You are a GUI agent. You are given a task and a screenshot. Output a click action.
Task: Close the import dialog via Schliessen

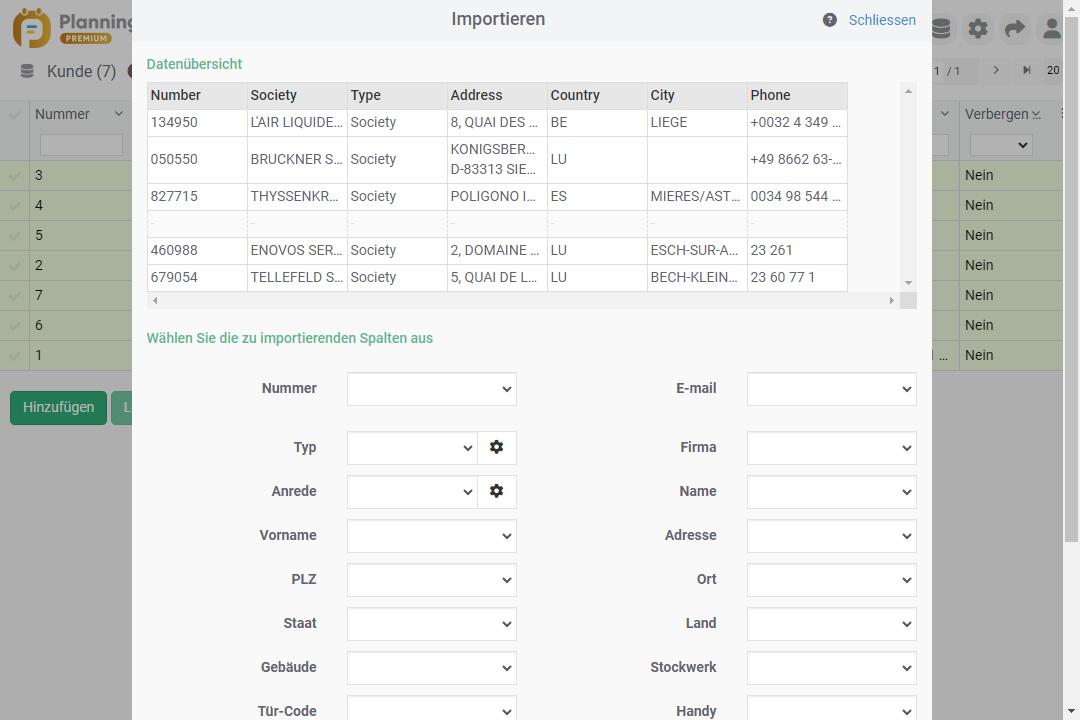pyautogui.click(x=881, y=20)
